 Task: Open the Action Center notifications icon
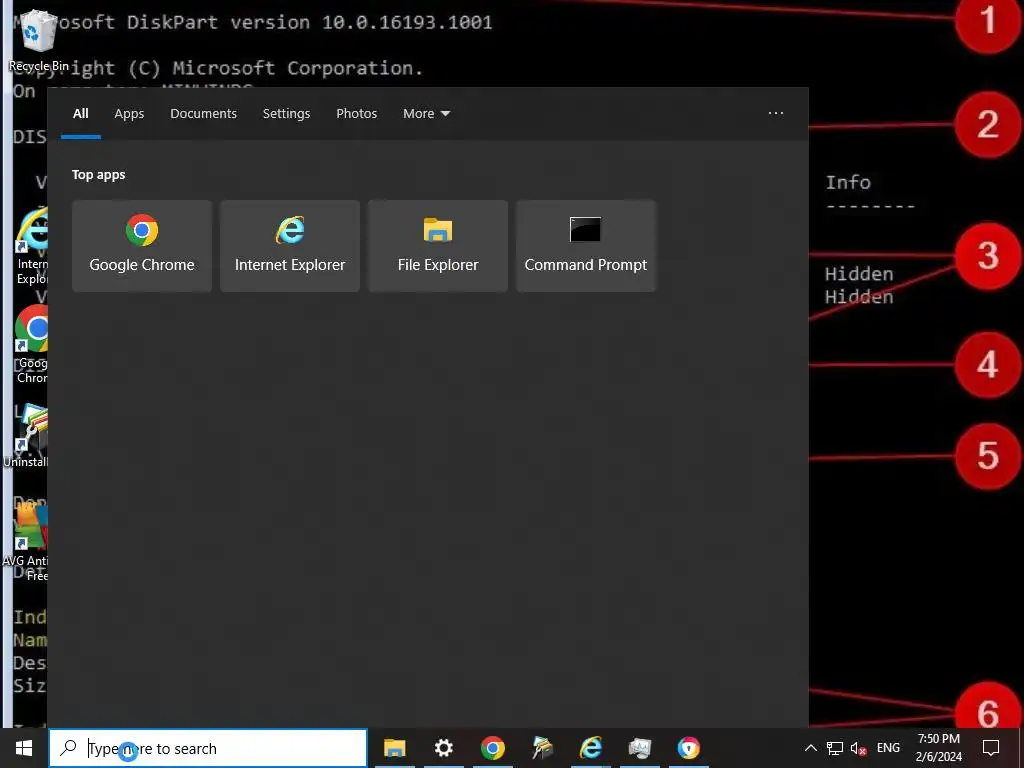(x=991, y=748)
